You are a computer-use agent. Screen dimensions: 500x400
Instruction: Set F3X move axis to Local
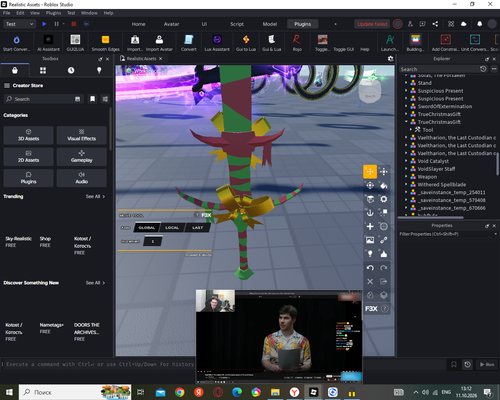pos(172,228)
